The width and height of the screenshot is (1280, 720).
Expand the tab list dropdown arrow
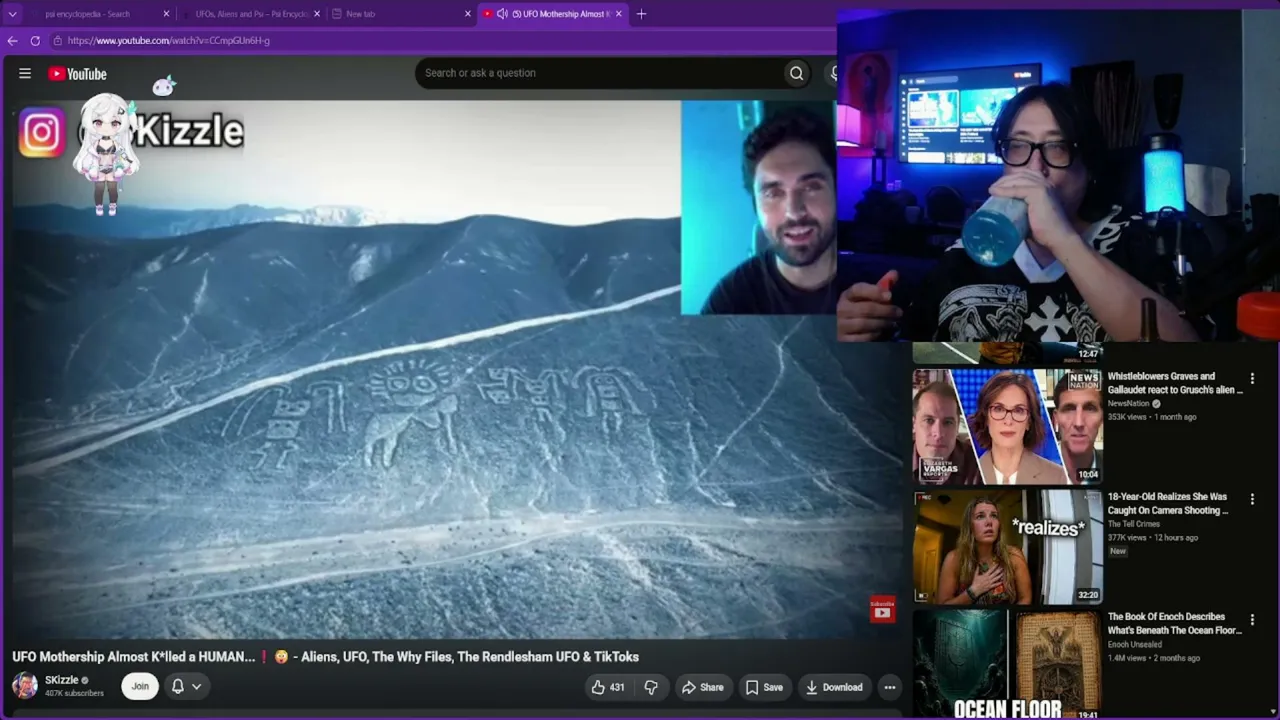(x=12, y=14)
